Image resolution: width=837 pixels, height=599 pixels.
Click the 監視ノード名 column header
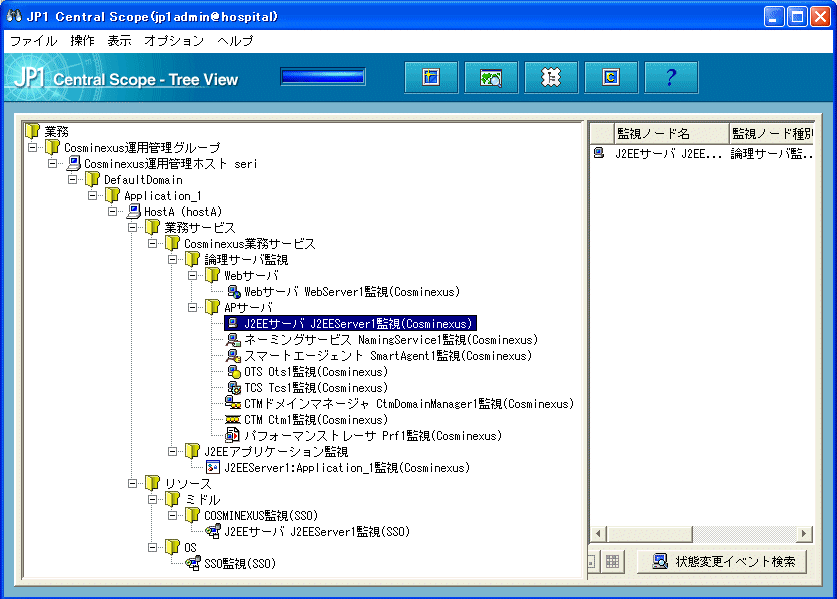pyautogui.click(x=672, y=133)
